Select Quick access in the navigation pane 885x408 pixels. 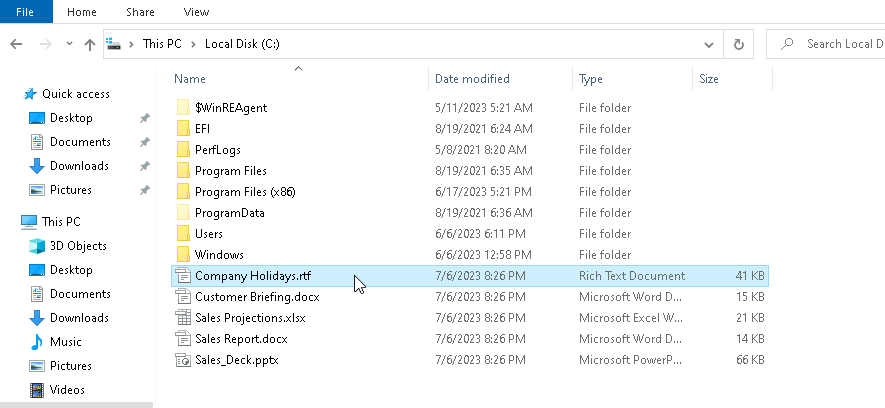pos(76,94)
